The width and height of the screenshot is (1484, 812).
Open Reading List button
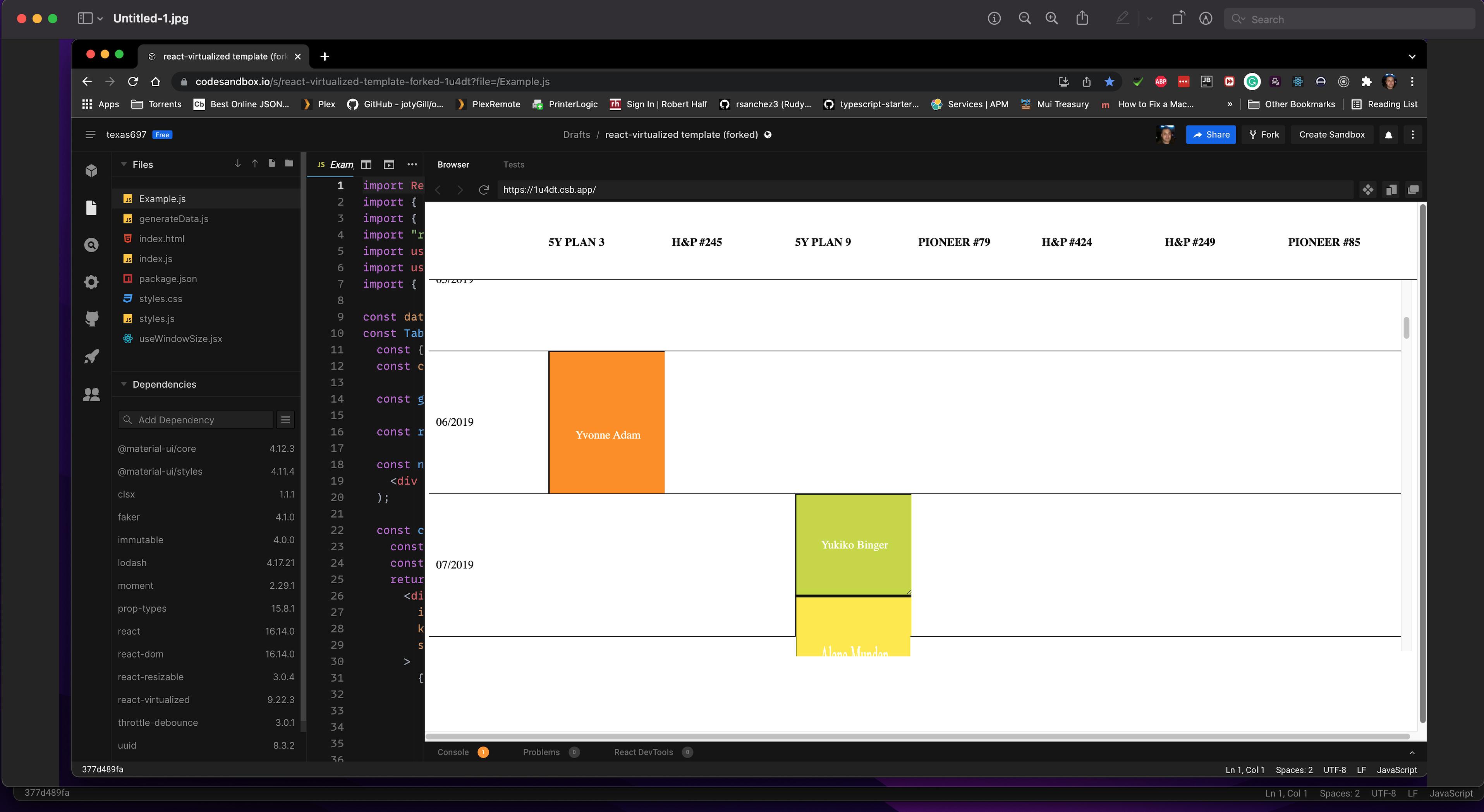pyautogui.click(x=1384, y=104)
